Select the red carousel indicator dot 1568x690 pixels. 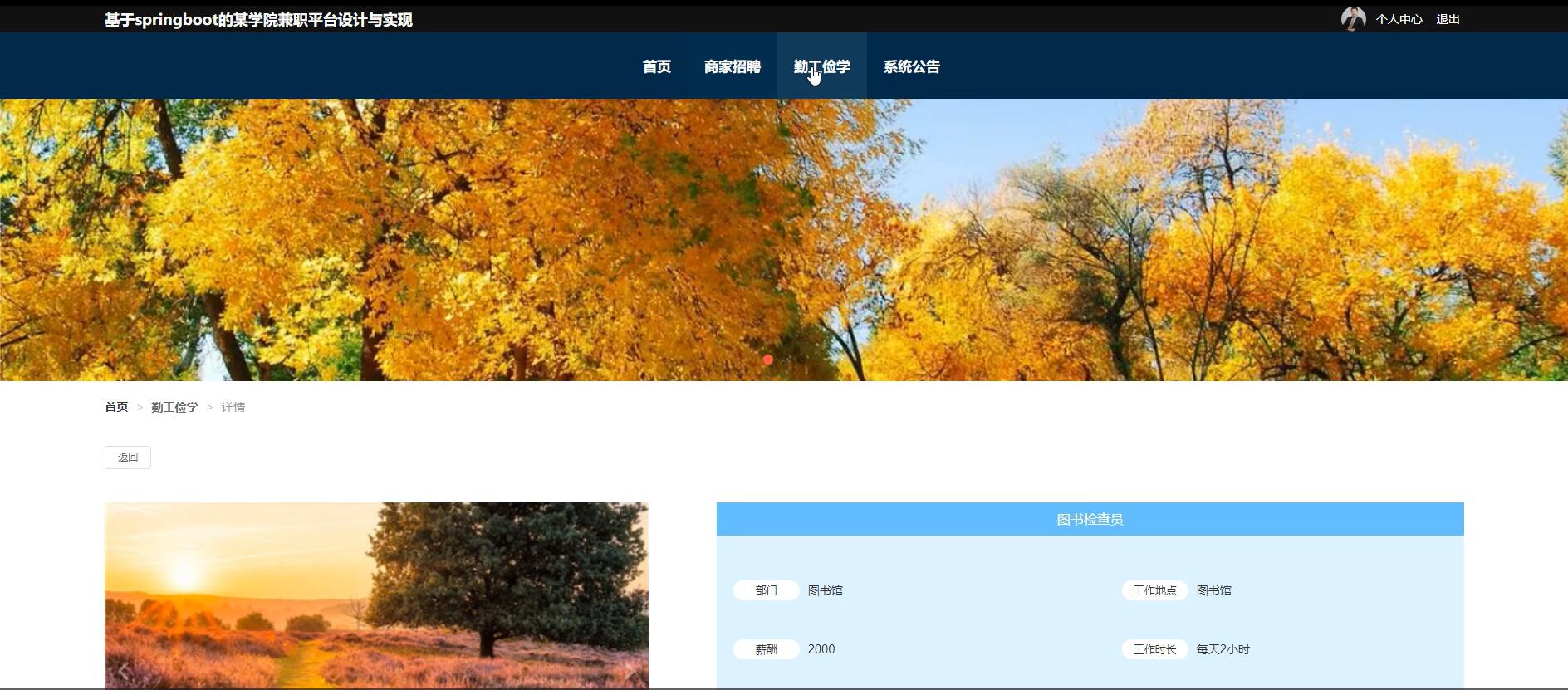pos(768,360)
